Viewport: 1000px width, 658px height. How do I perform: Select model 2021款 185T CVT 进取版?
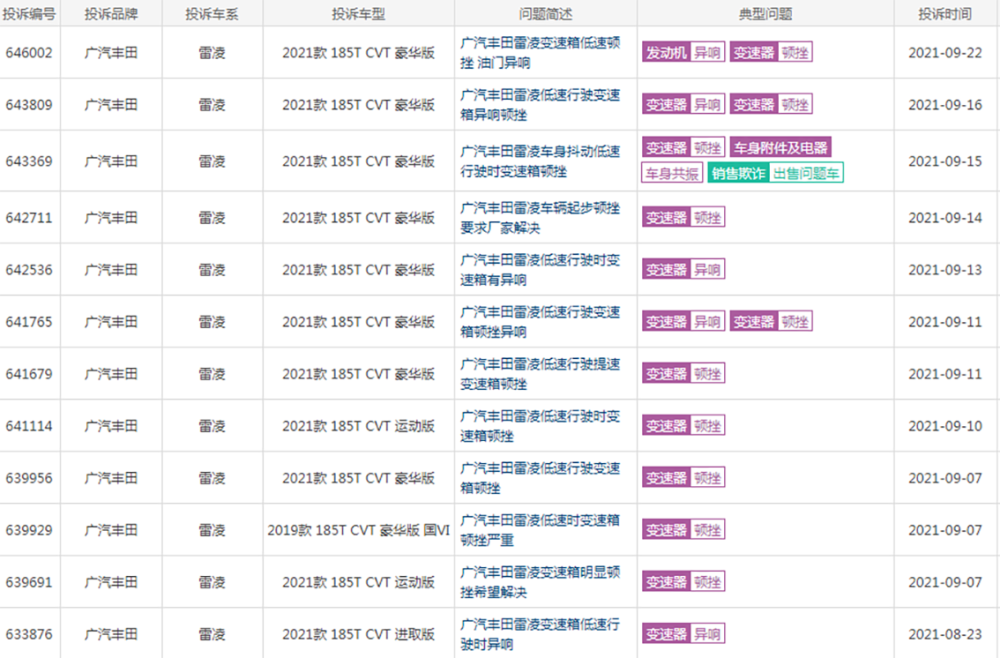[x=358, y=634]
